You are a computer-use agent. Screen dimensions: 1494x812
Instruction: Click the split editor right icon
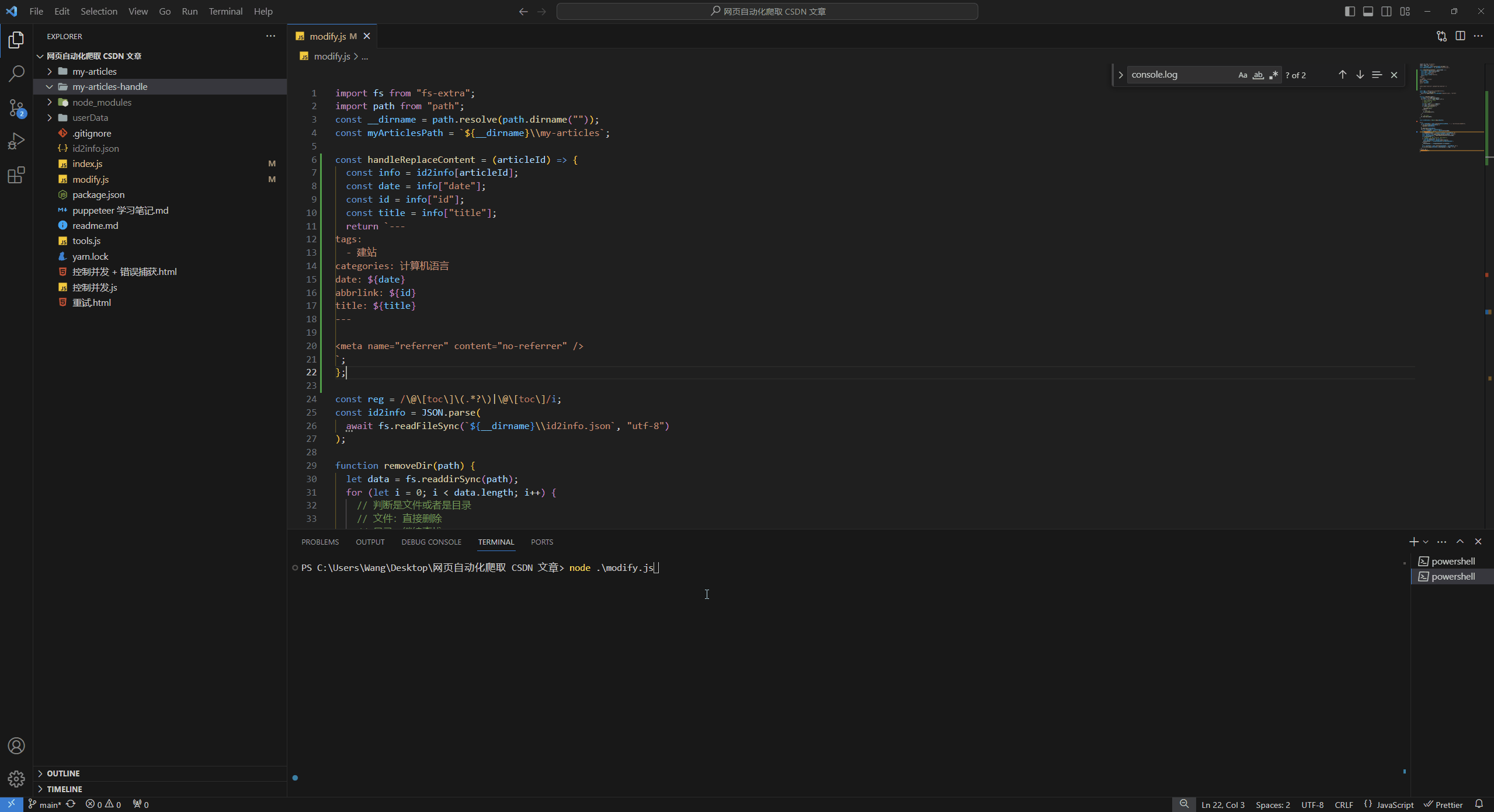(x=1460, y=36)
